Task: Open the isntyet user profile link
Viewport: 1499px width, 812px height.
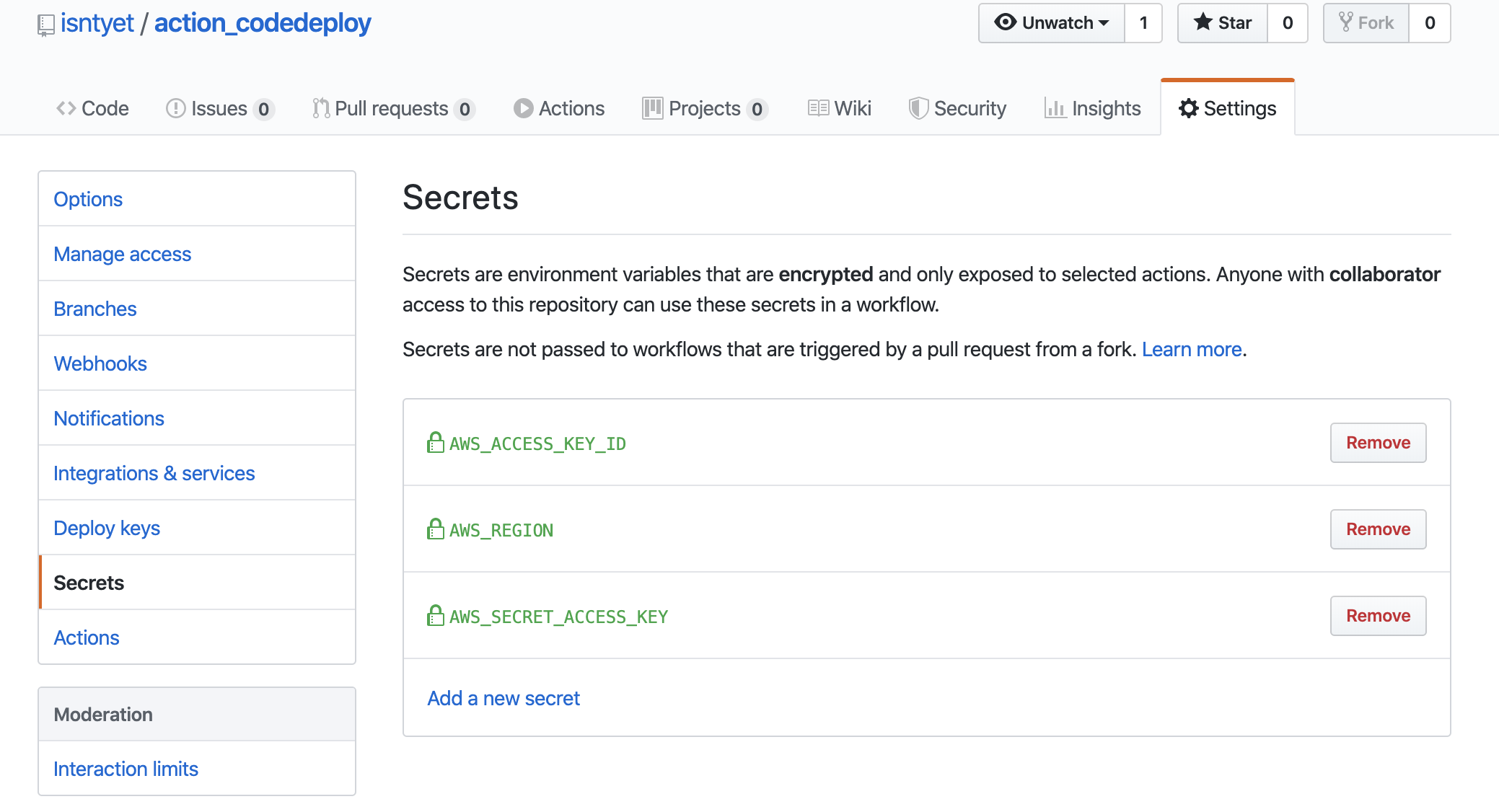Action: (x=97, y=23)
